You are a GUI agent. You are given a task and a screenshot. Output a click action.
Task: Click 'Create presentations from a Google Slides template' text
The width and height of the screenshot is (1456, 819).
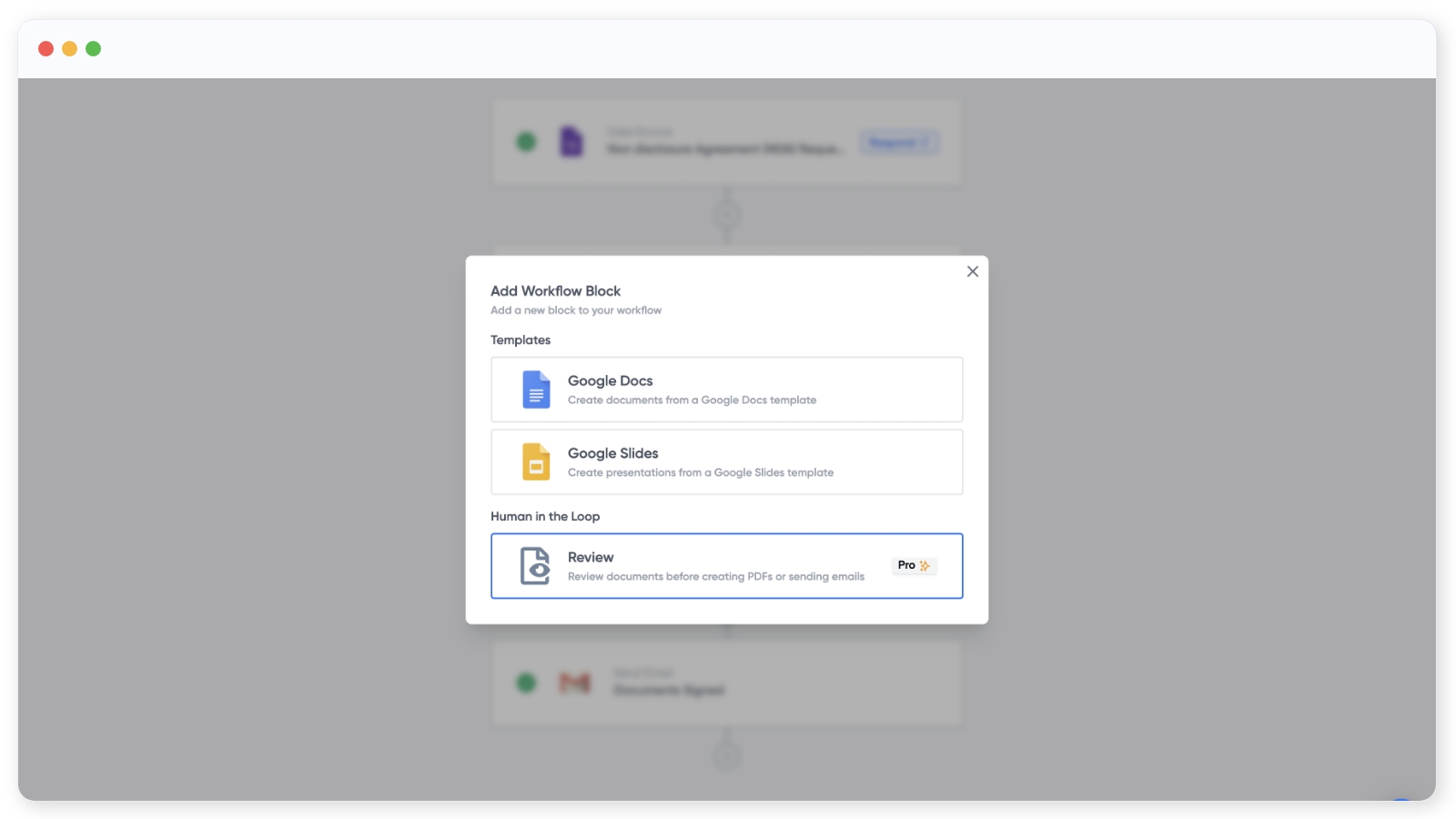(x=700, y=473)
